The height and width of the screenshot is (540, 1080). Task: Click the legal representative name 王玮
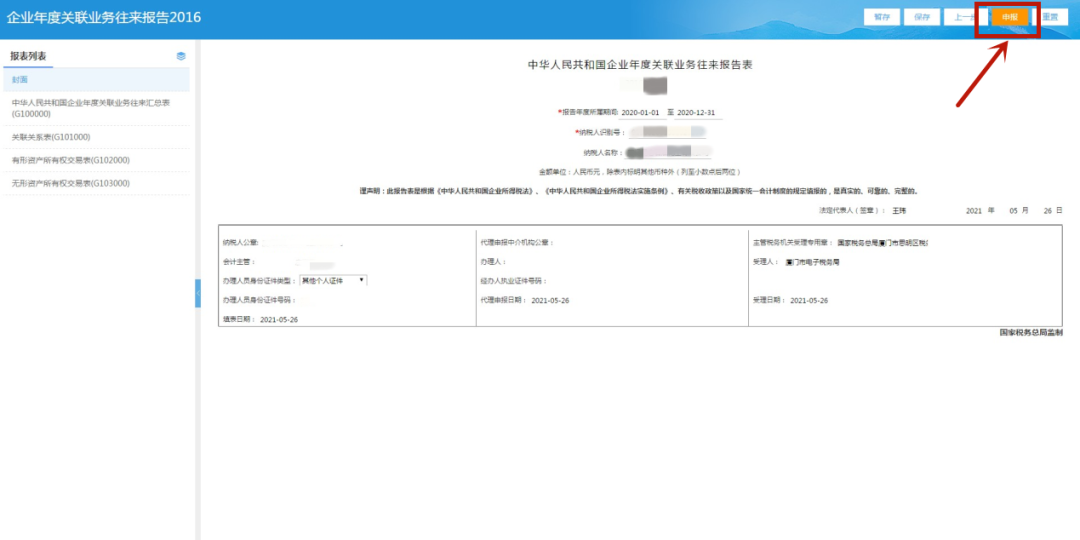point(900,211)
